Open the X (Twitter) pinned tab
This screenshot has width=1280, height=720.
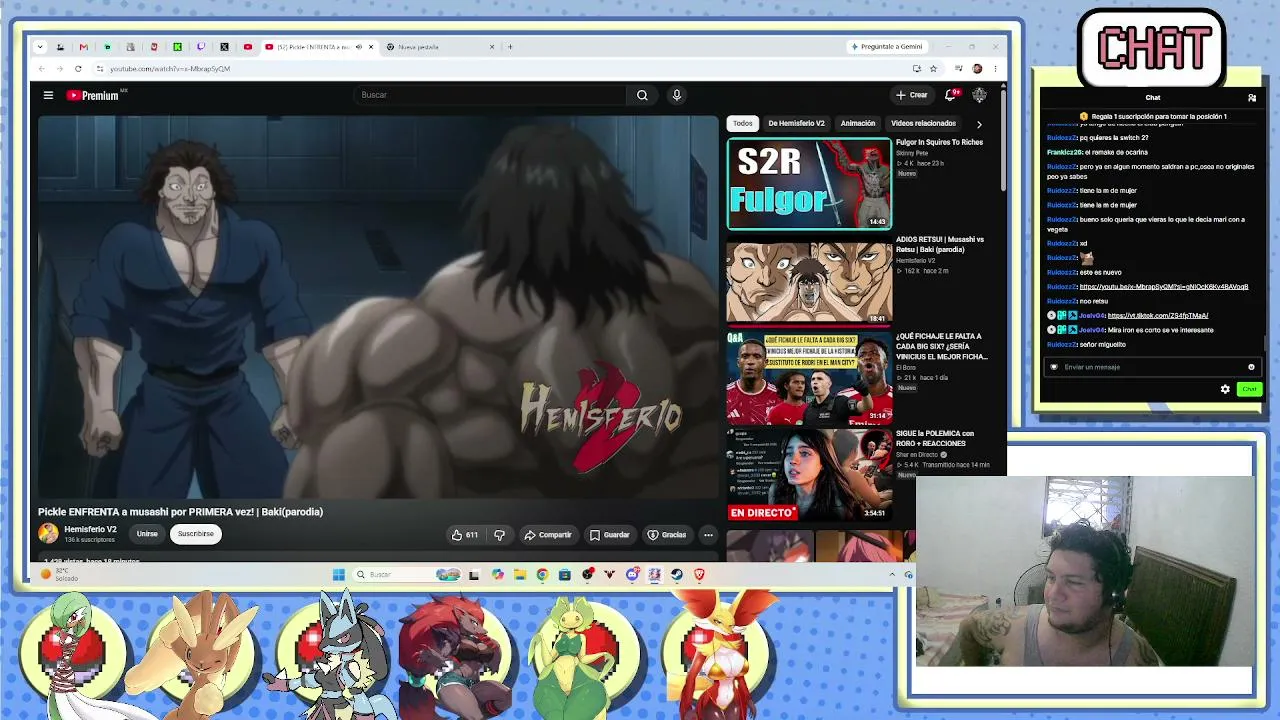224,47
